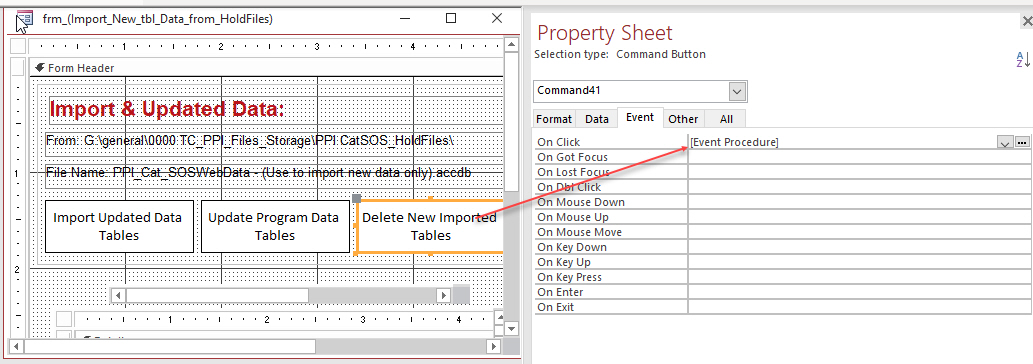Minimize the frm_ form design window

coord(405,18)
